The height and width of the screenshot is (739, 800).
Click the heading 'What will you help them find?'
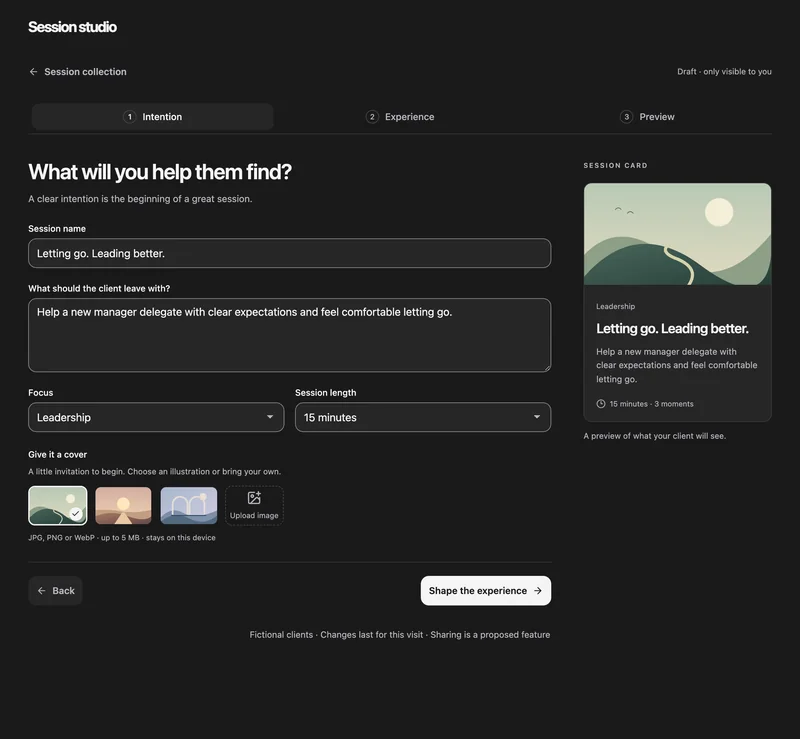tap(160, 173)
